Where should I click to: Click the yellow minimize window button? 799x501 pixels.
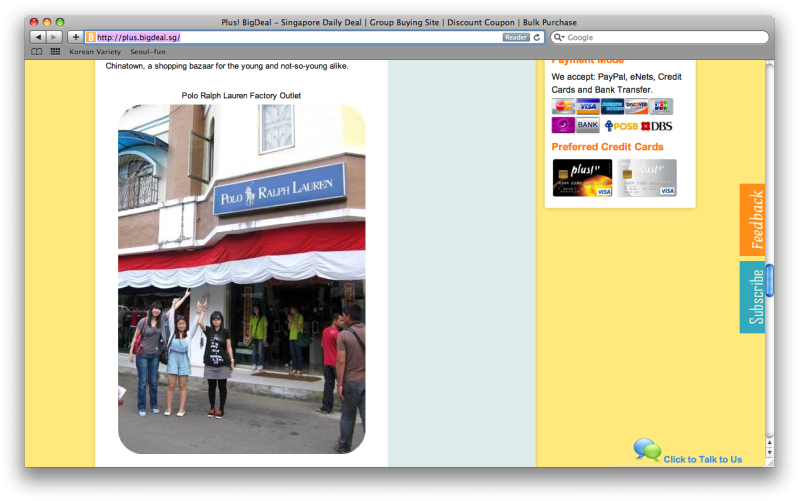47,22
